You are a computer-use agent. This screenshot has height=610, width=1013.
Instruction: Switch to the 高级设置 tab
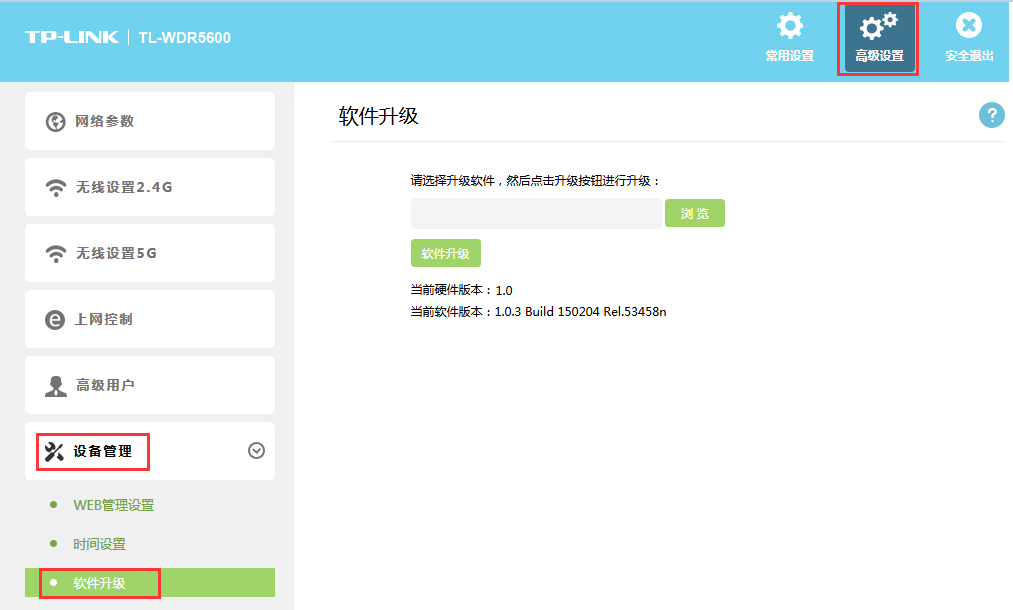pos(877,40)
